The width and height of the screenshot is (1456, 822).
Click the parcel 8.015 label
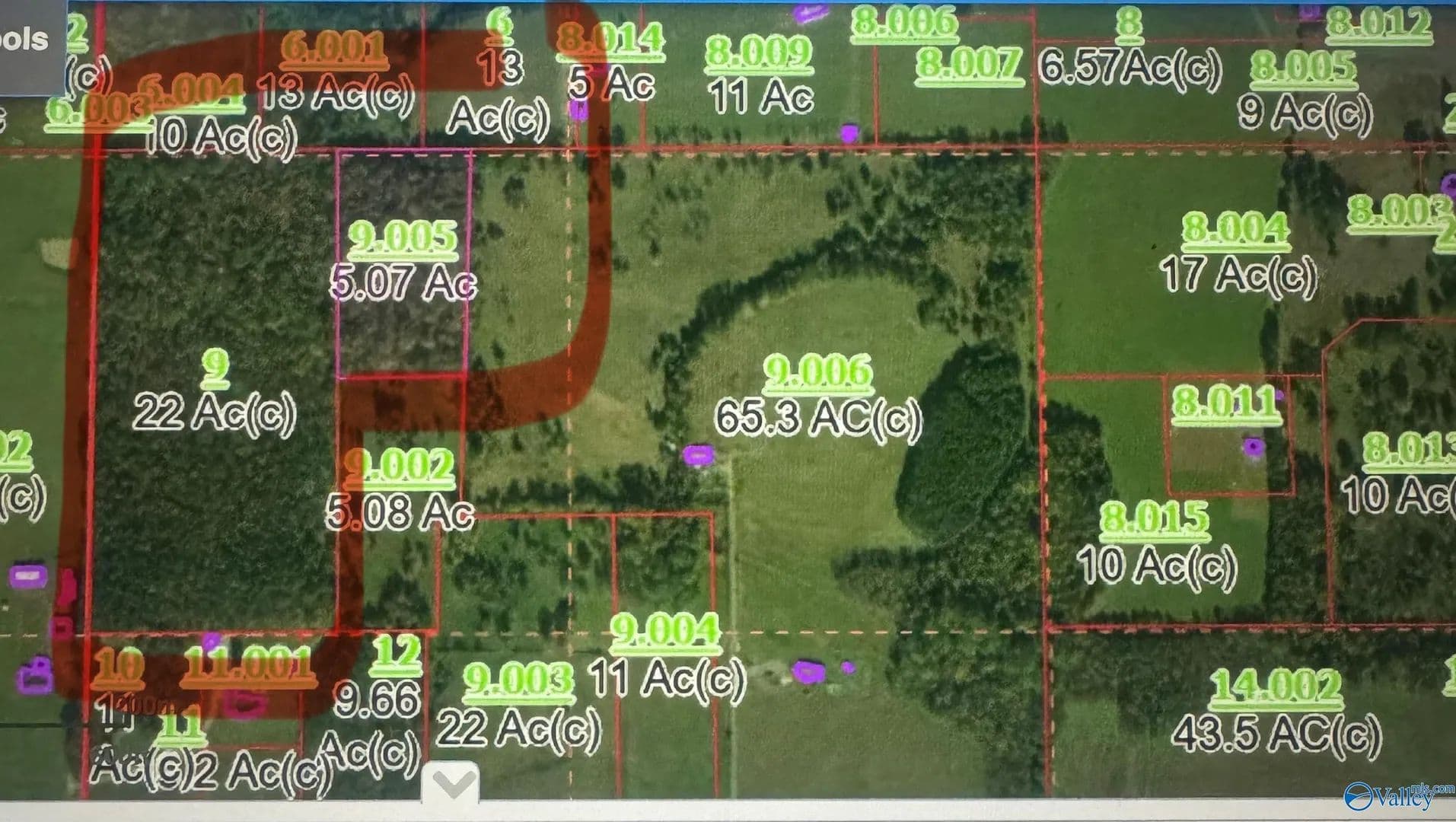(1154, 518)
